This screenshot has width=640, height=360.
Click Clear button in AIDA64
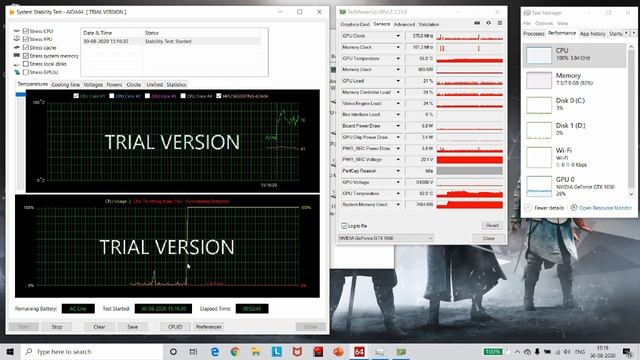[x=99, y=327]
